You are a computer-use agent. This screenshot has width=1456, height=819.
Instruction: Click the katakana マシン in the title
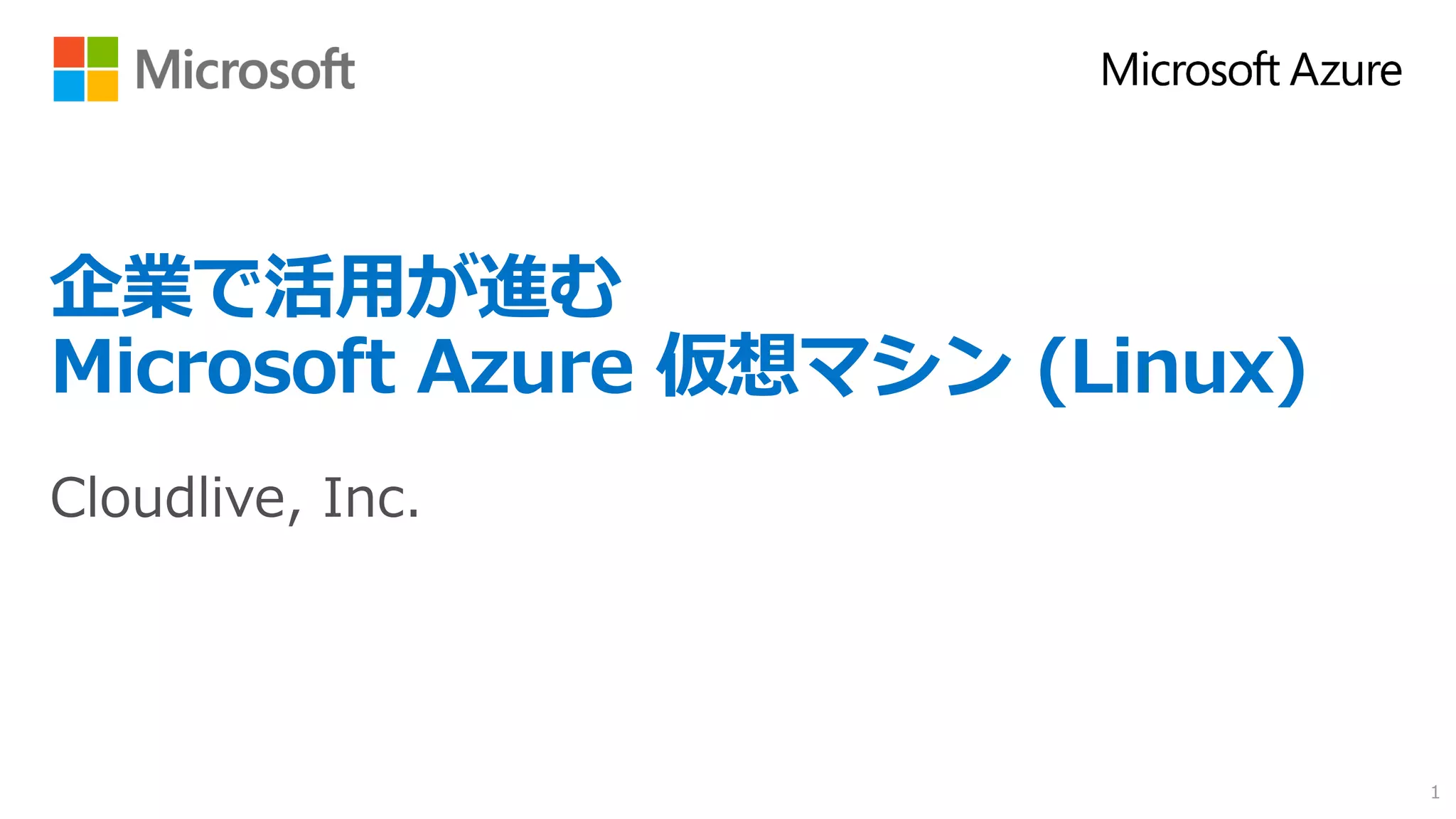pos(904,367)
